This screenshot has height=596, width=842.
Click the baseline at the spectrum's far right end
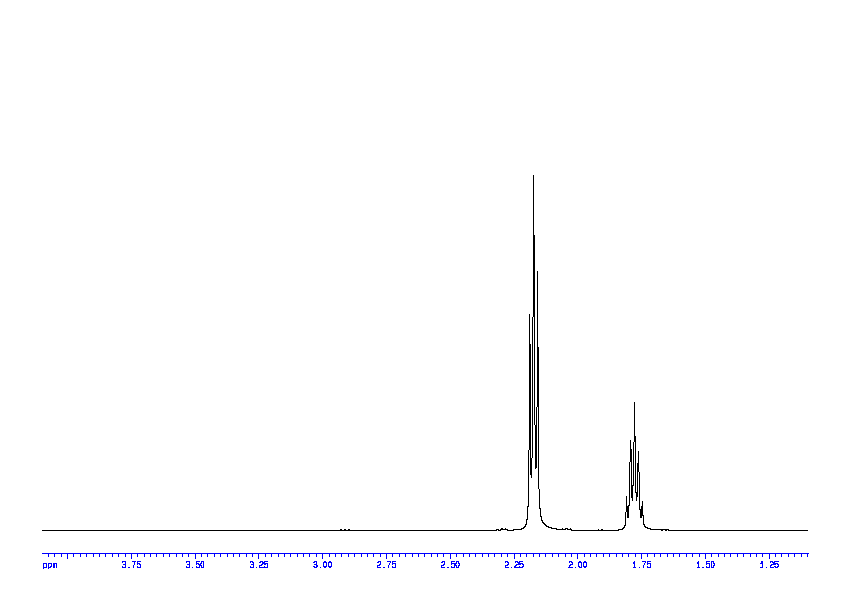pos(805,530)
